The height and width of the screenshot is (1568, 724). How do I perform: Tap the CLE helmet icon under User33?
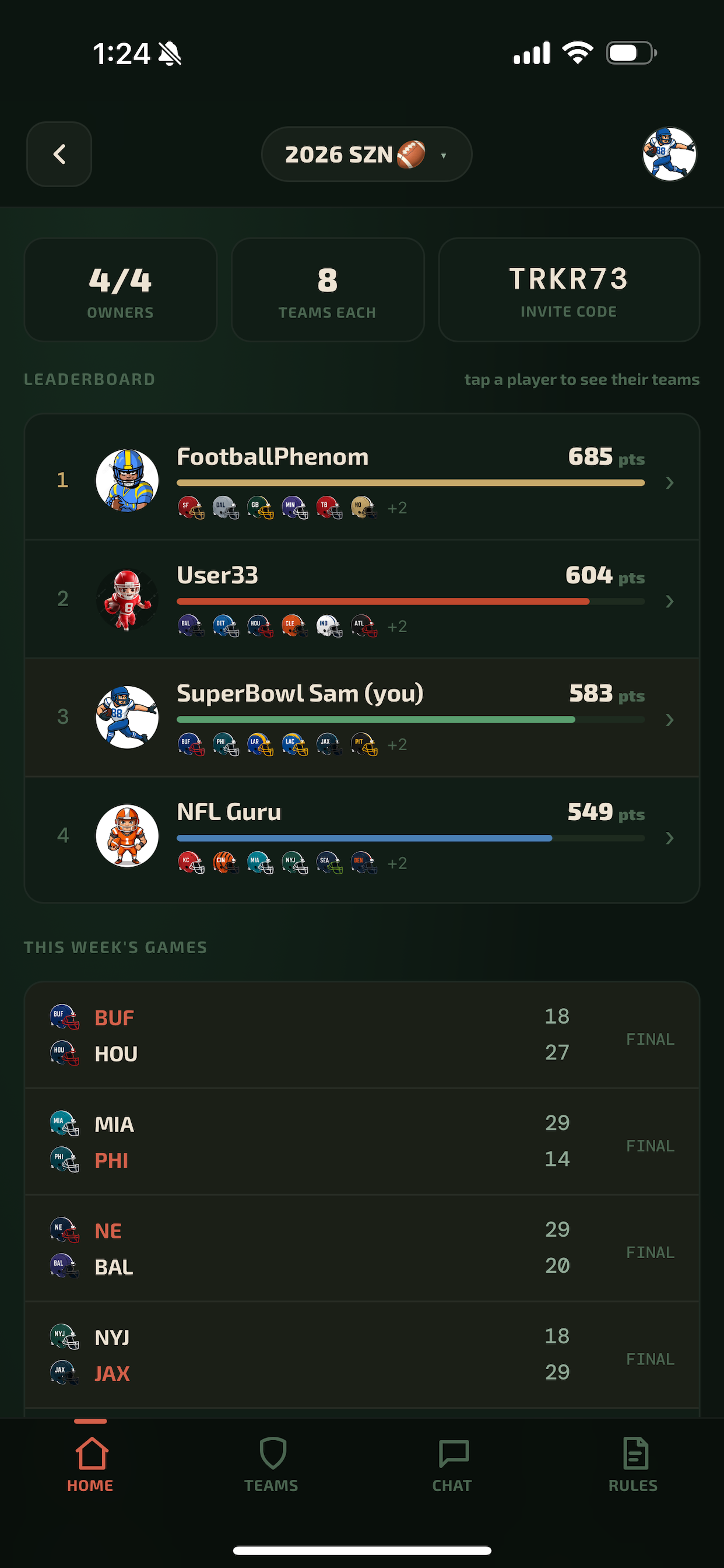click(294, 625)
